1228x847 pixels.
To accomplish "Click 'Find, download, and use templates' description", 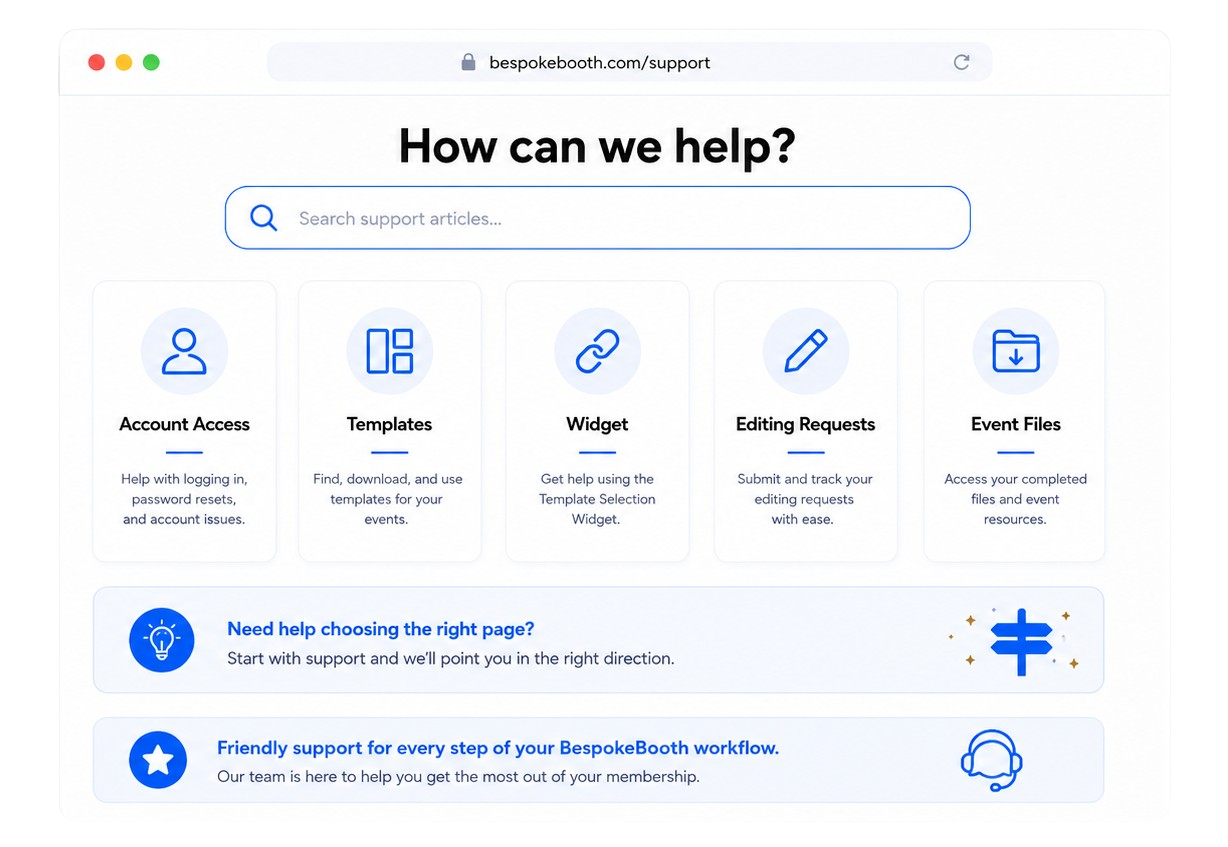I will (x=388, y=499).
